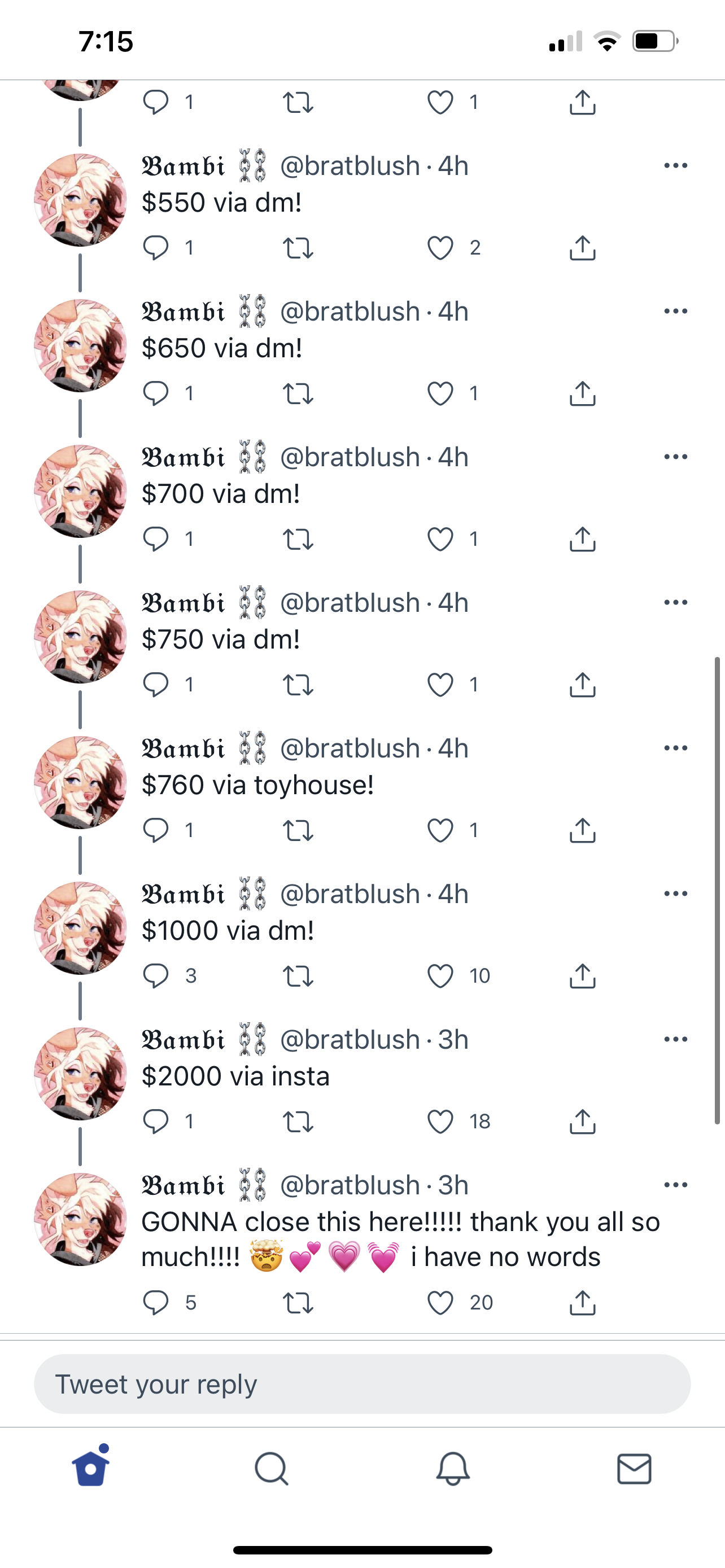The image size is (725, 1568).
Task: Open @bratblush profile from $650 tweet
Action: click(x=350, y=312)
